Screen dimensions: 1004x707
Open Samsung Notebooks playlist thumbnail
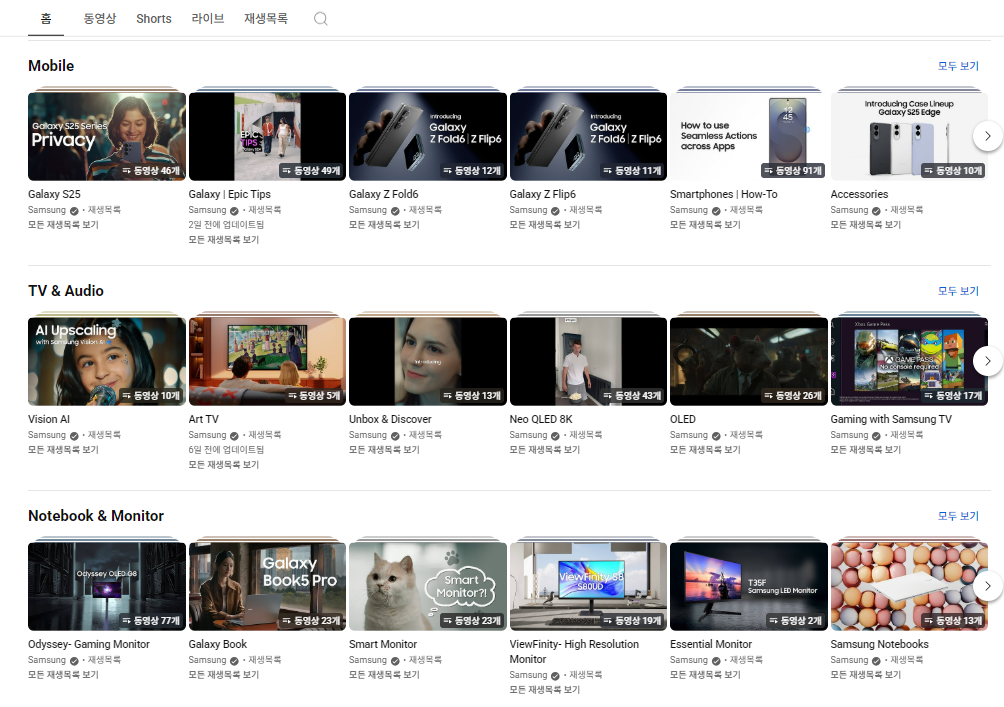[909, 587]
